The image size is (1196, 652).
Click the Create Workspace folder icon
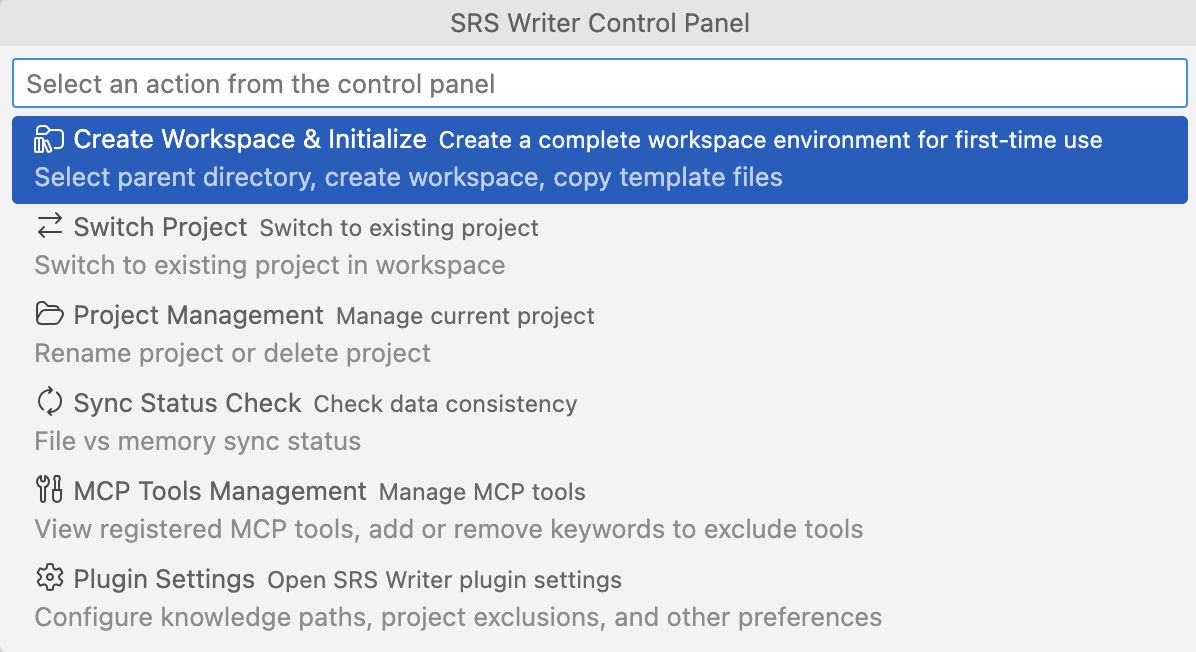tap(50, 139)
